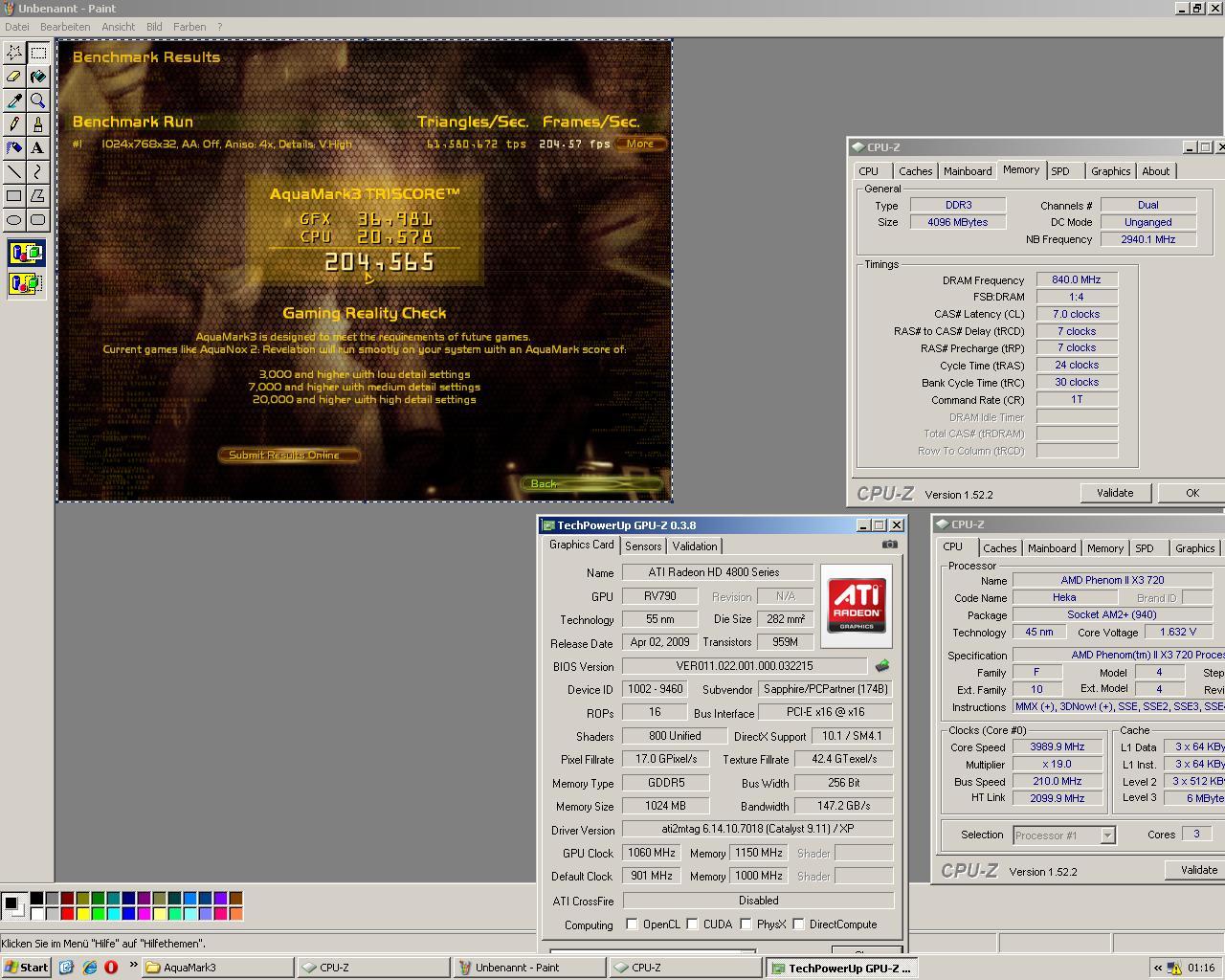
Task: Tick the OpenCL checkbox in GPU-Z
Action: 632,924
